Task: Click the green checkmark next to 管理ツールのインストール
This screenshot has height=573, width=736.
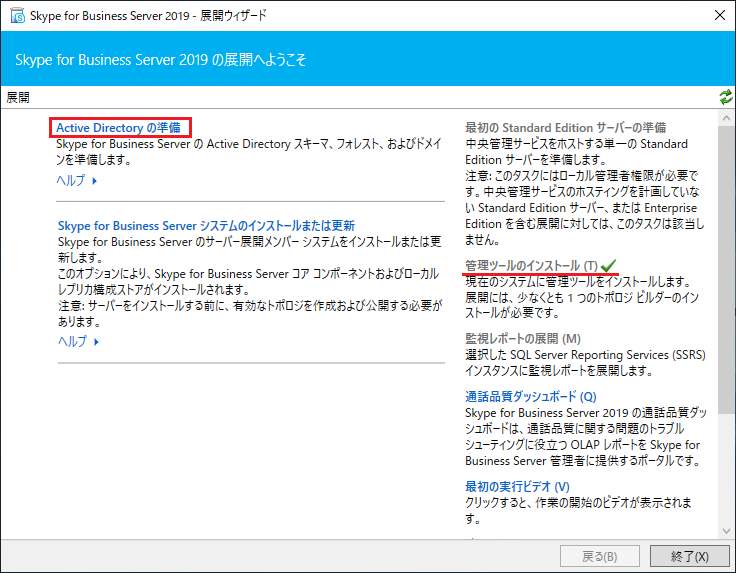Action: pyautogui.click(x=608, y=266)
